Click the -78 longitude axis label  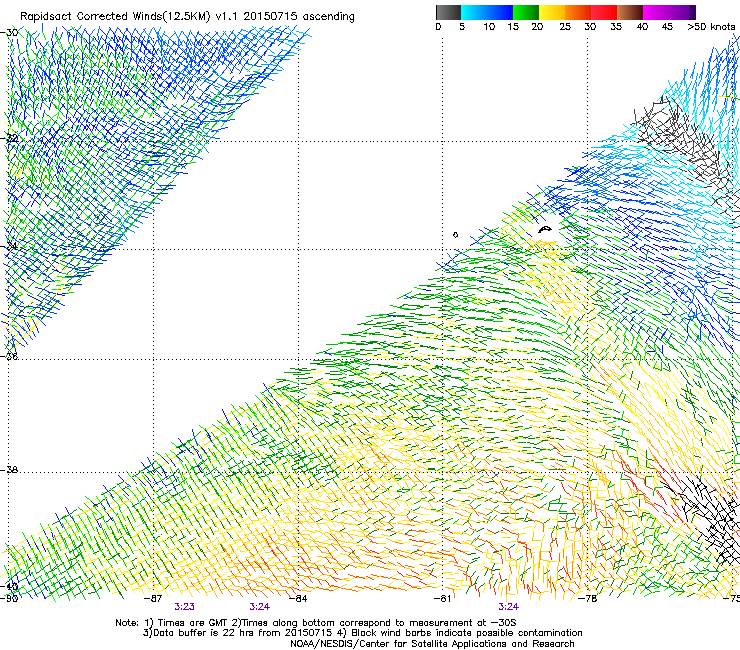tap(588, 599)
